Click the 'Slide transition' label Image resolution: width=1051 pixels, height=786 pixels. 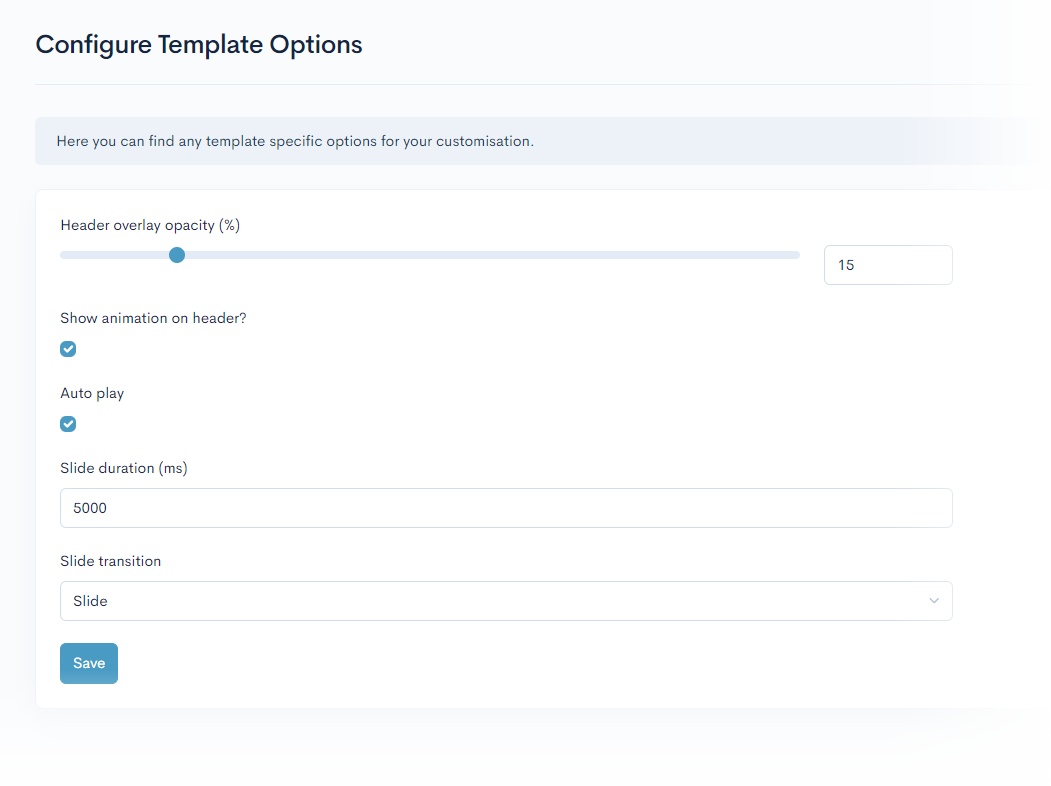click(x=110, y=561)
